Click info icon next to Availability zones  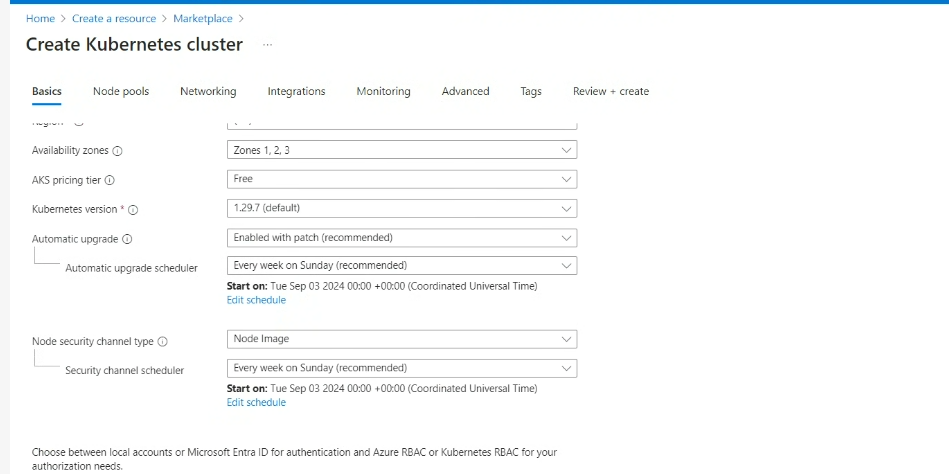[x=118, y=151]
